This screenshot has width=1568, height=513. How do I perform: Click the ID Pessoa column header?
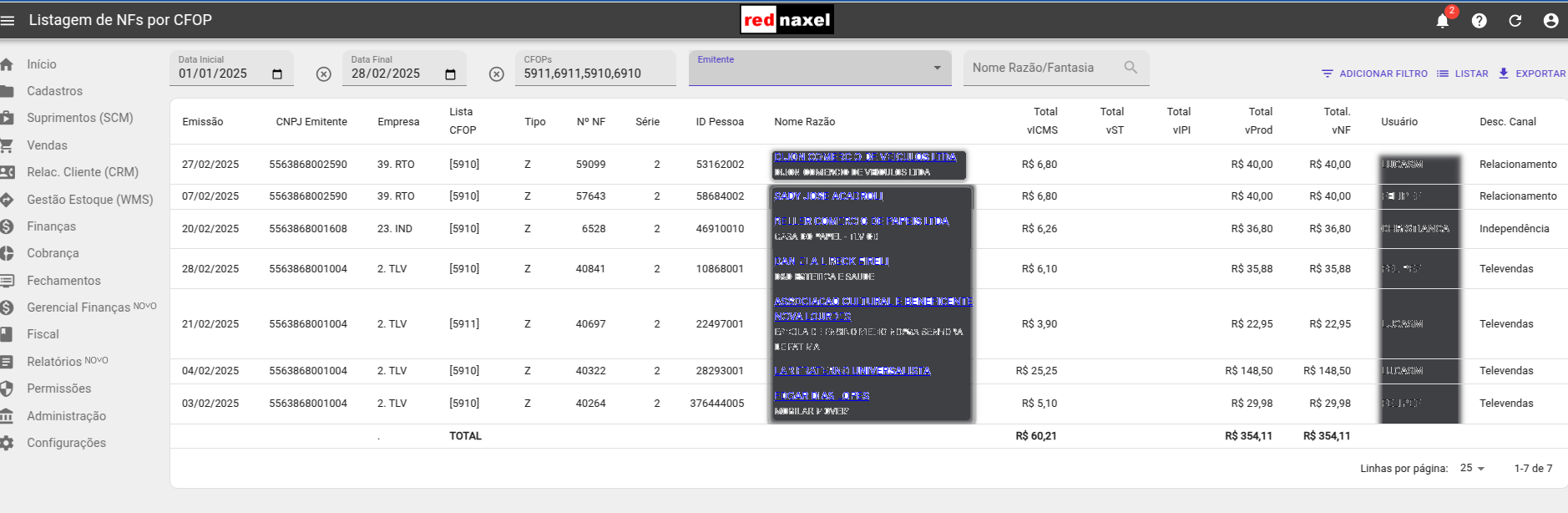click(x=720, y=122)
